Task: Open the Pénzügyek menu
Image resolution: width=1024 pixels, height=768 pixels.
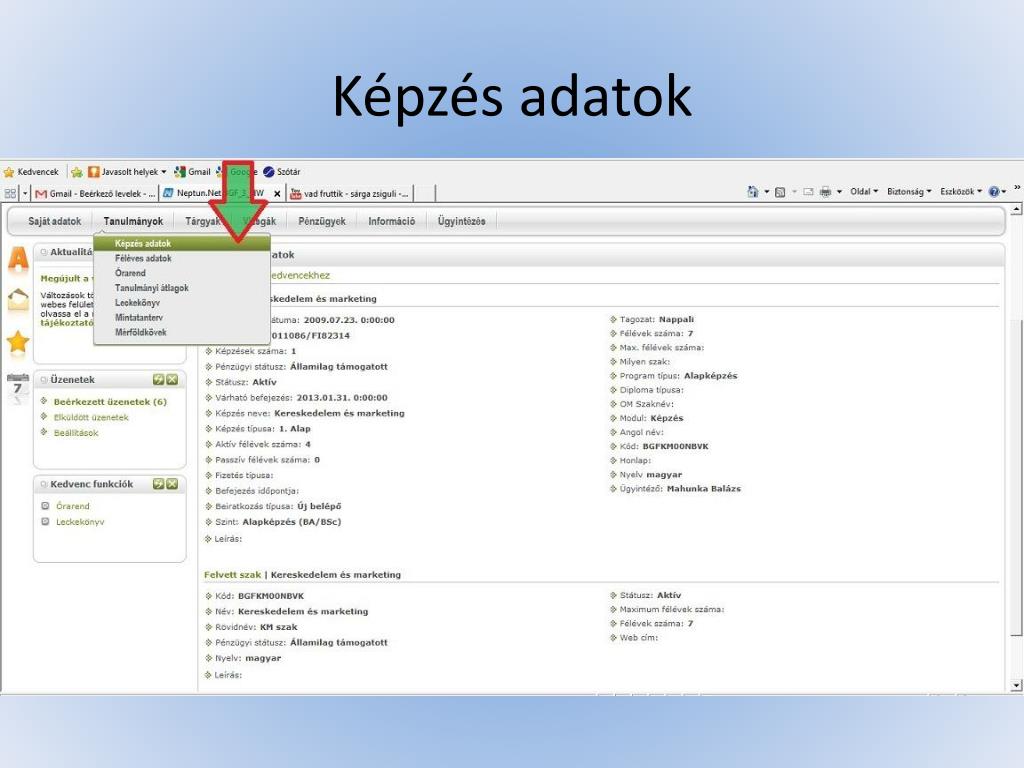Action: pyautogui.click(x=322, y=221)
